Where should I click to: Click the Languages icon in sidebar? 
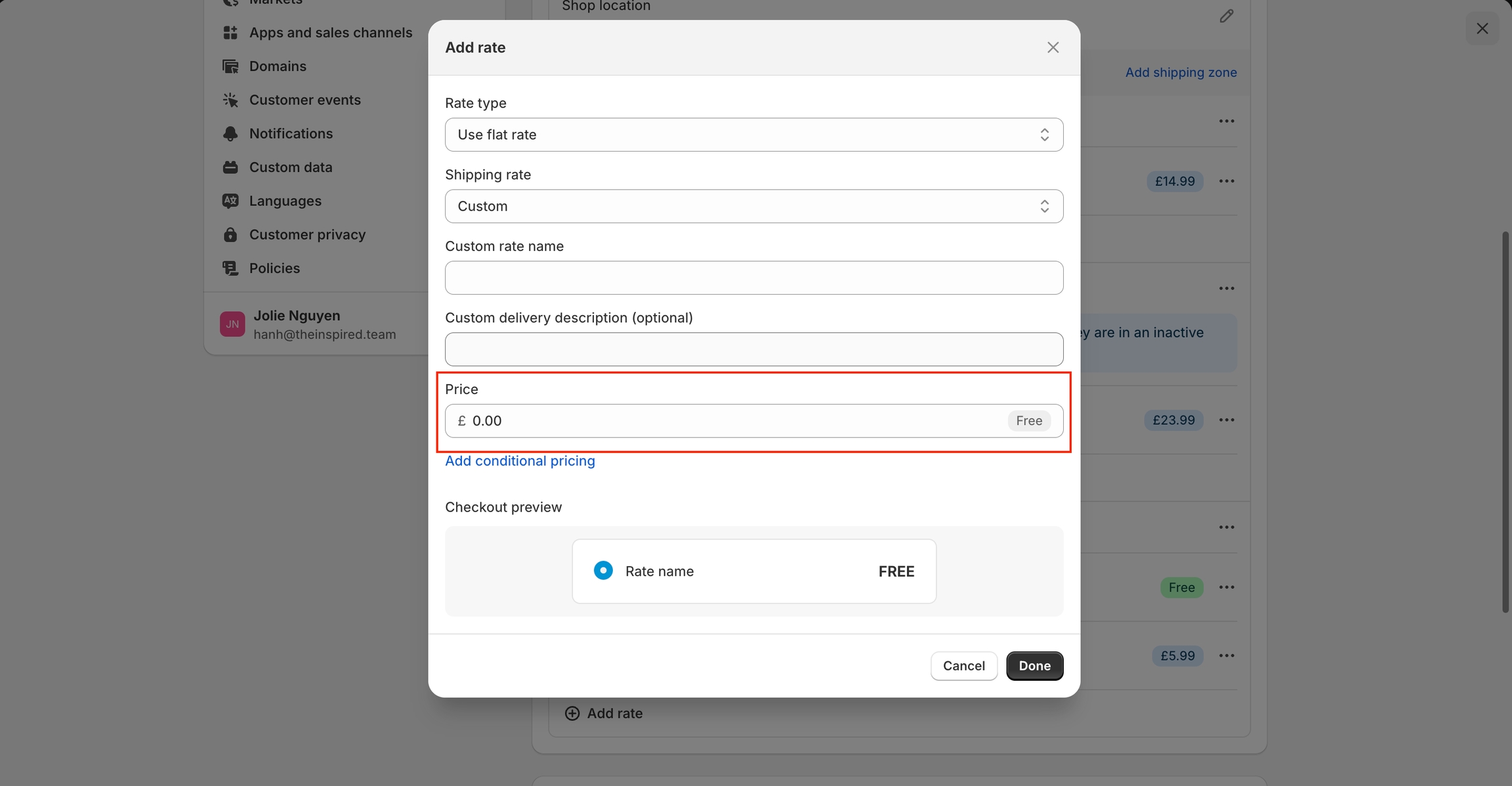[230, 201]
